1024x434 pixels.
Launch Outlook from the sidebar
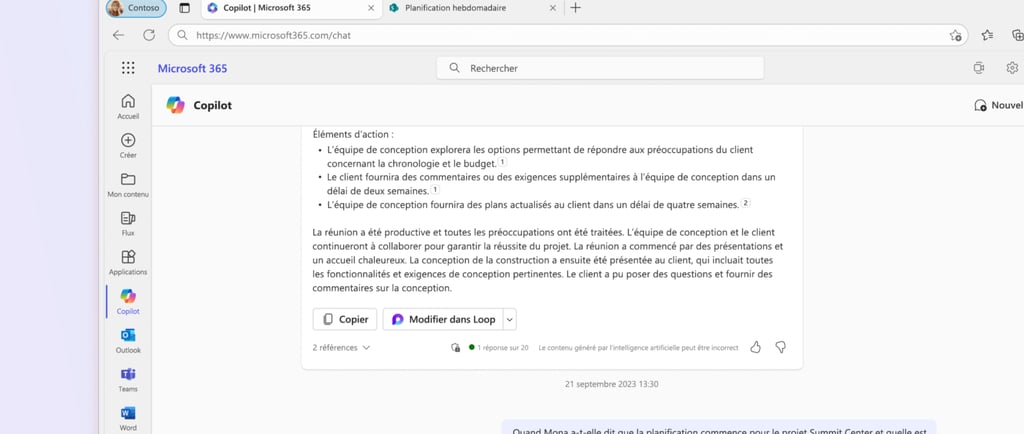pos(128,341)
